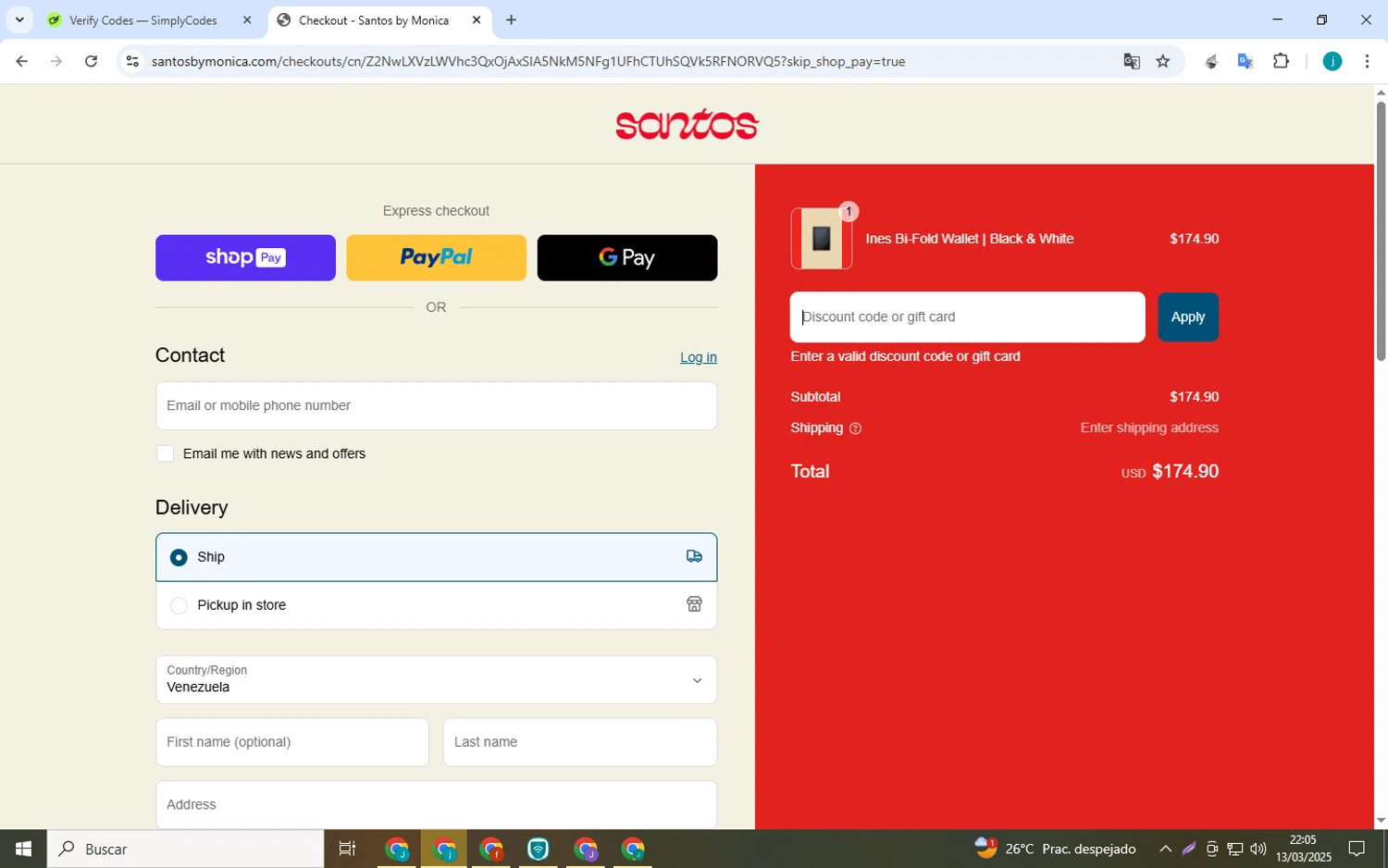Open the Country/Region dropdown
Screen dimensions: 1388x868
pos(436,679)
